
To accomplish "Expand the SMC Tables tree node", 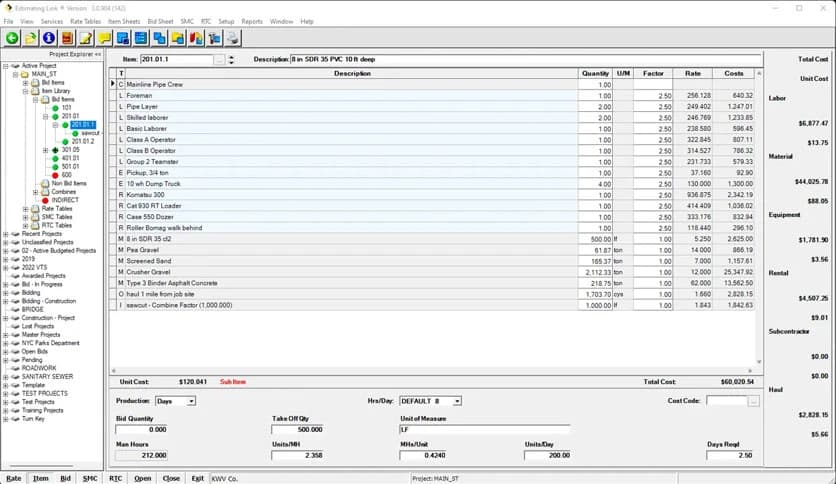I will [26, 217].
